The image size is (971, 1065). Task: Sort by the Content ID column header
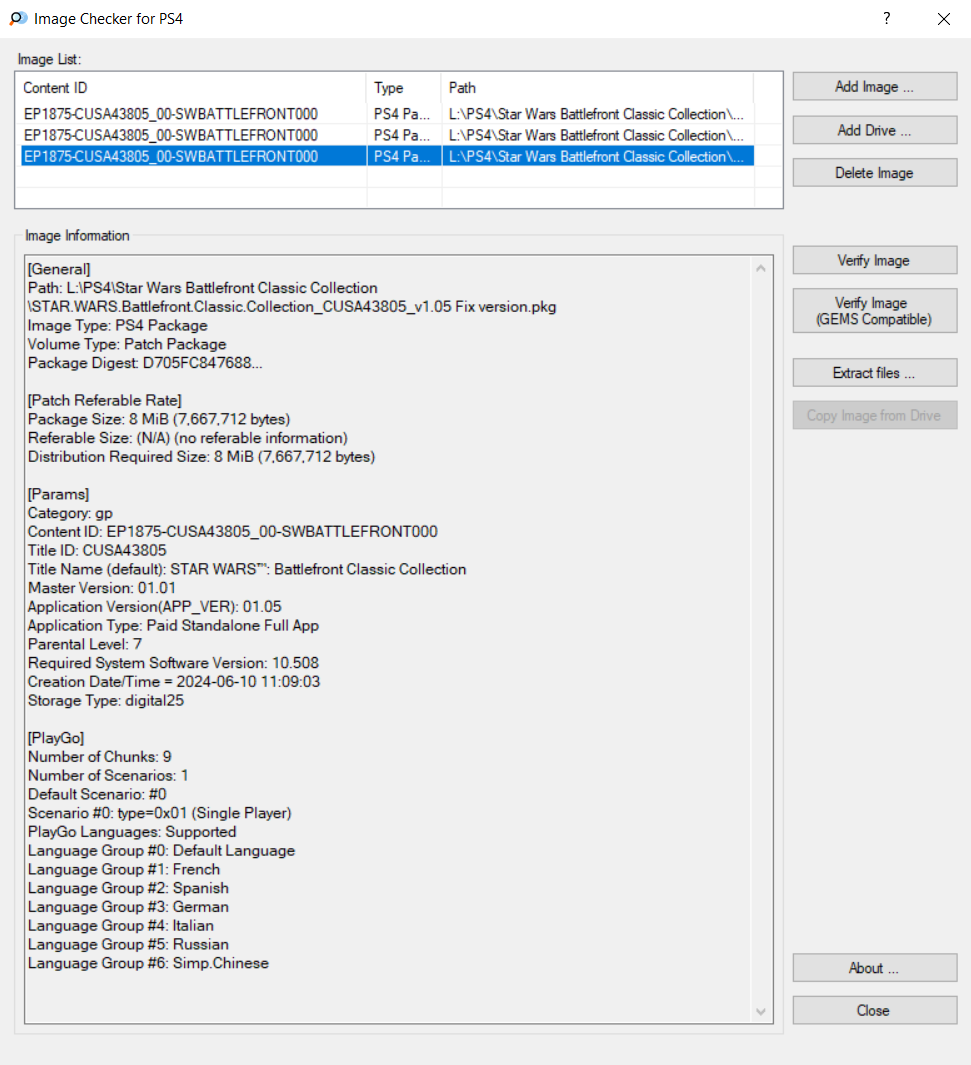click(x=191, y=88)
